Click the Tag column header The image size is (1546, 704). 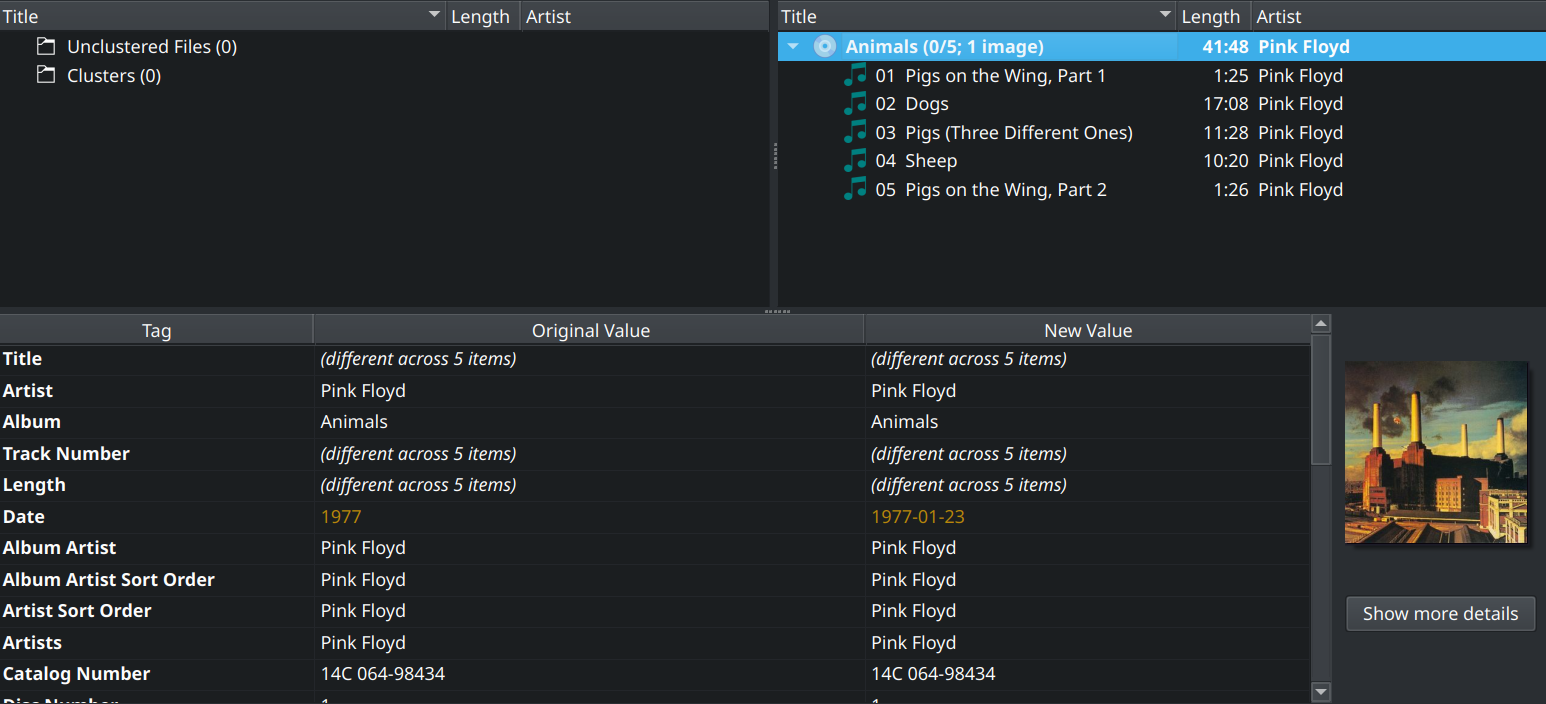pos(157,330)
